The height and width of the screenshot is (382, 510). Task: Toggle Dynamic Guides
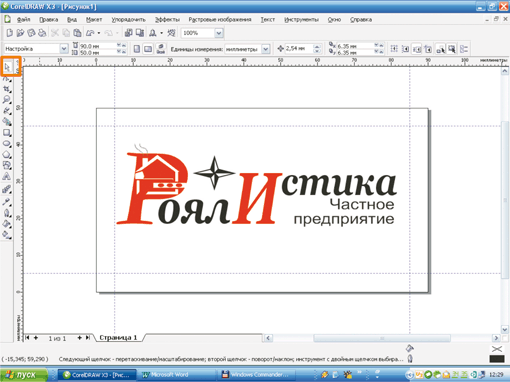click(428, 49)
